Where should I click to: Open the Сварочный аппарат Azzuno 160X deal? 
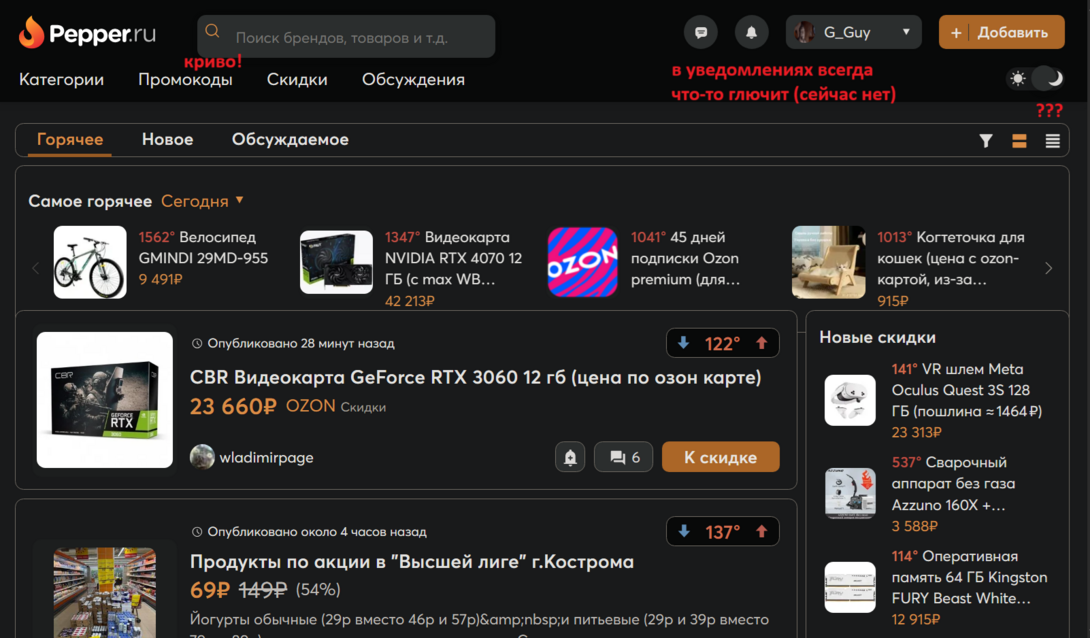click(953, 484)
